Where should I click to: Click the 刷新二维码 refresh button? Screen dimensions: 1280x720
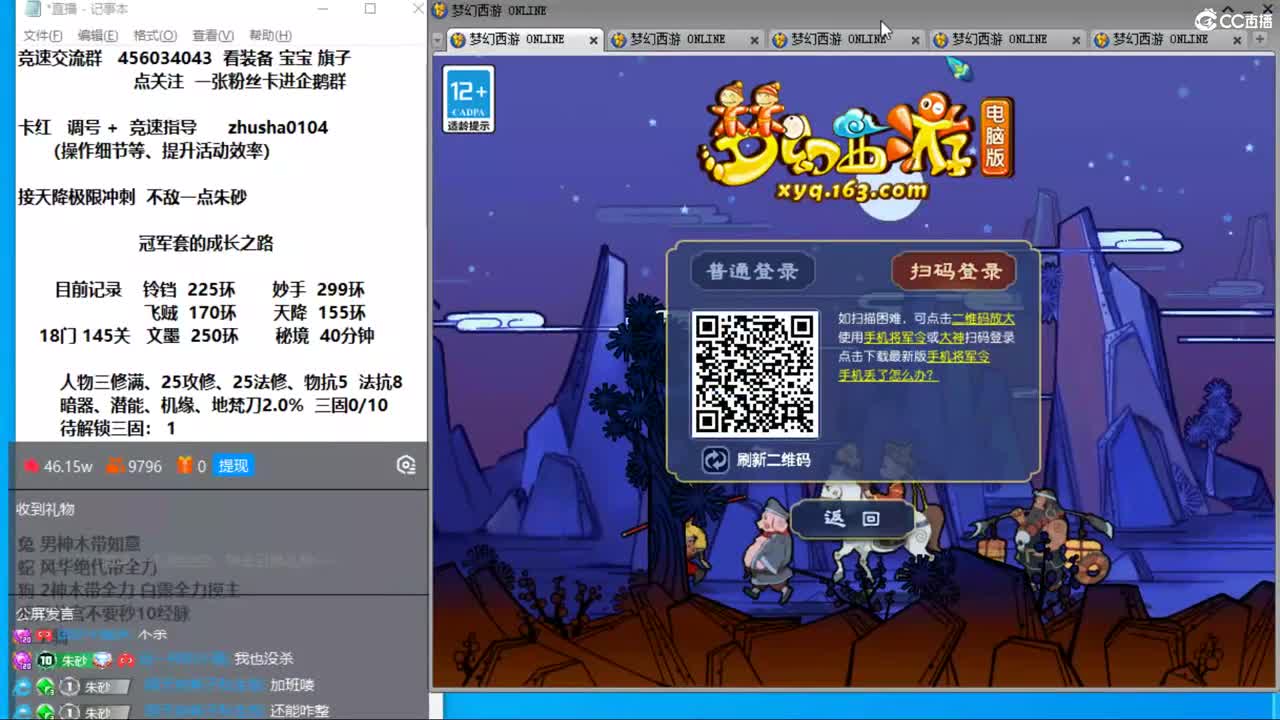coord(757,460)
